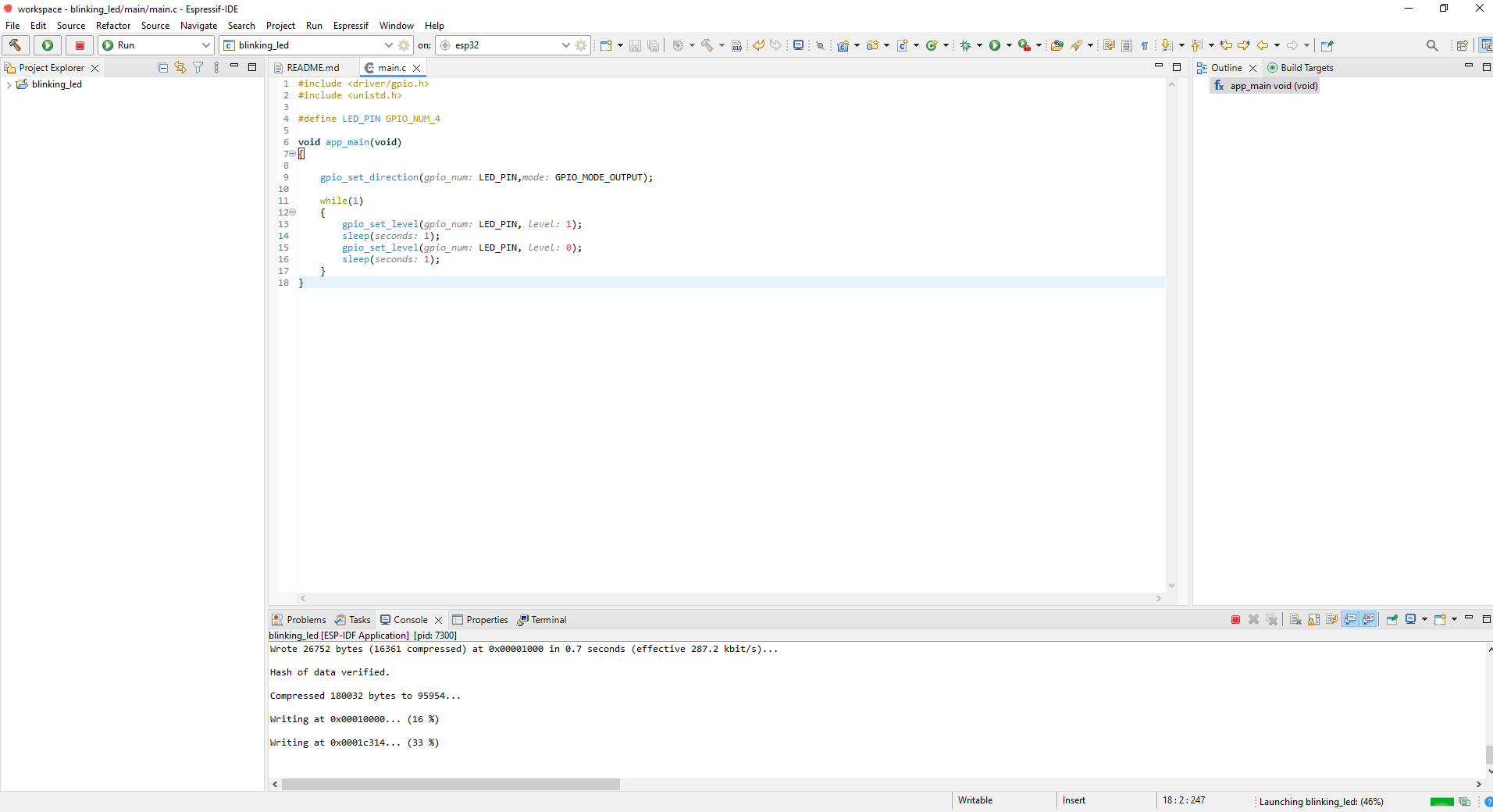Screen dimensions: 1493x812
Task: Collapse all items in Project Explorer
Action: point(162,68)
